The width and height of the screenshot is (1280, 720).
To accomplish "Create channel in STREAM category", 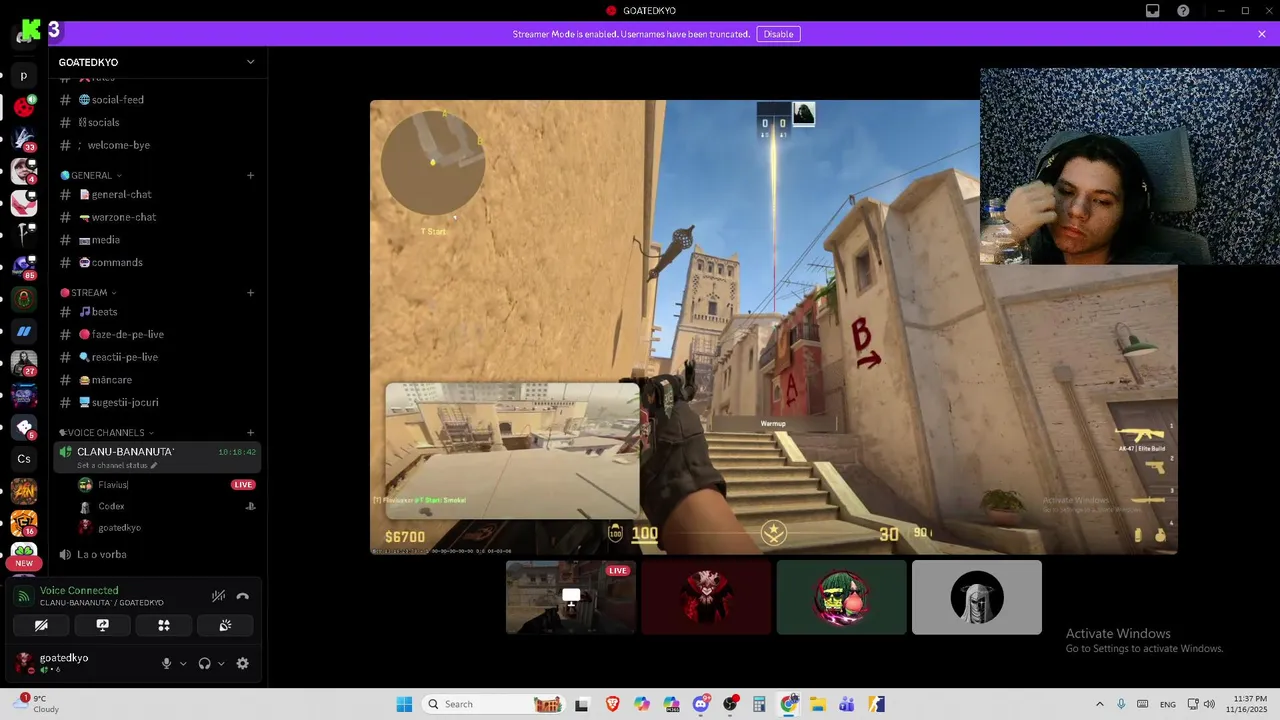I will 251,293.
